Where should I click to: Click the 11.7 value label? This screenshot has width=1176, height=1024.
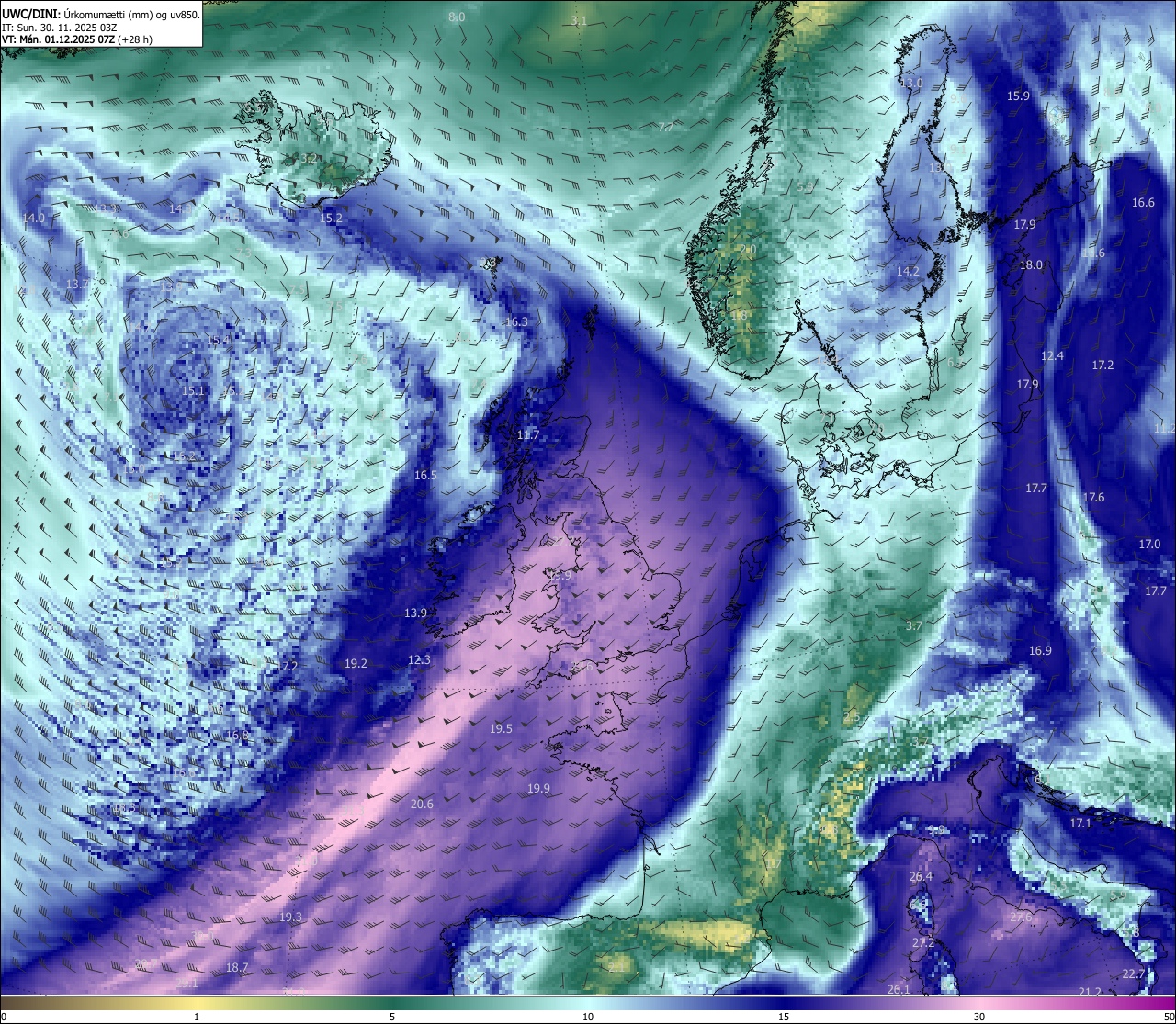coord(528,434)
